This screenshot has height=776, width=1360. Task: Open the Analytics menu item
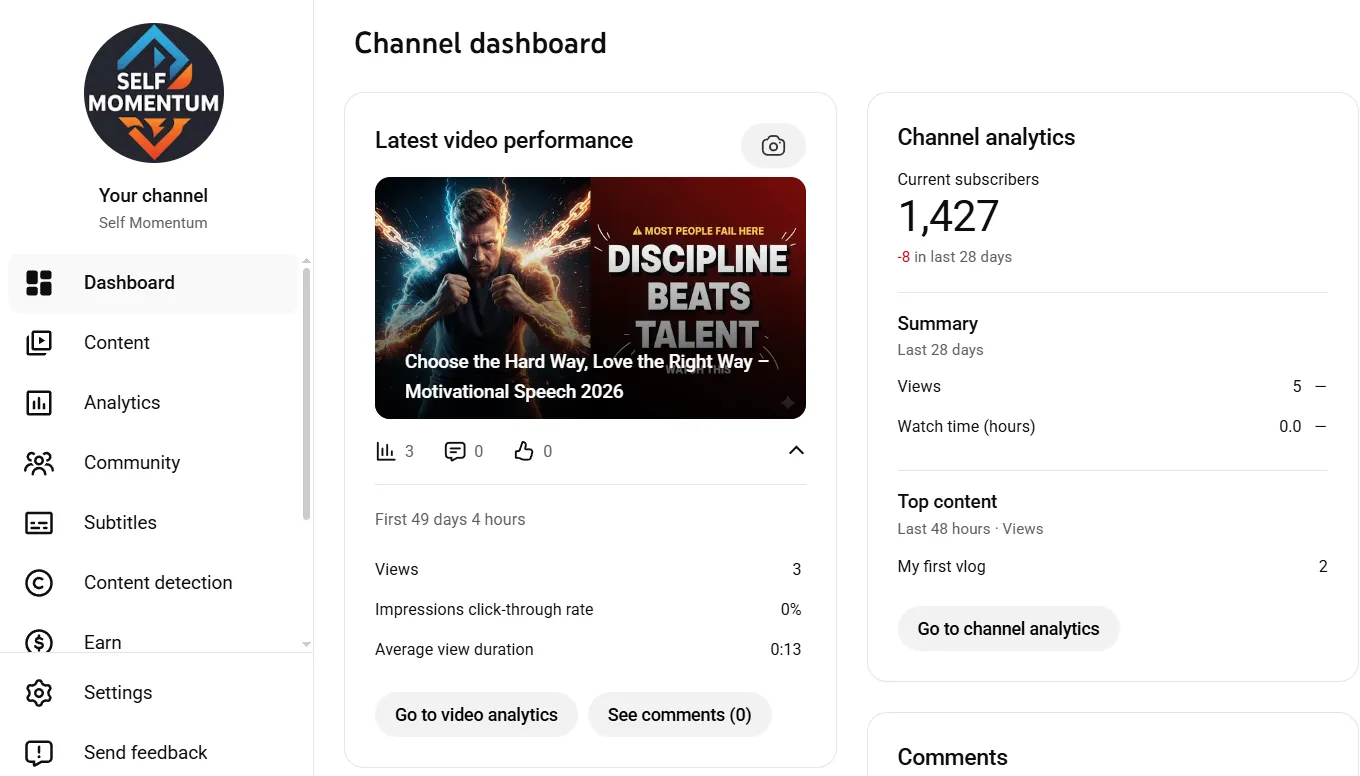[153, 403]
